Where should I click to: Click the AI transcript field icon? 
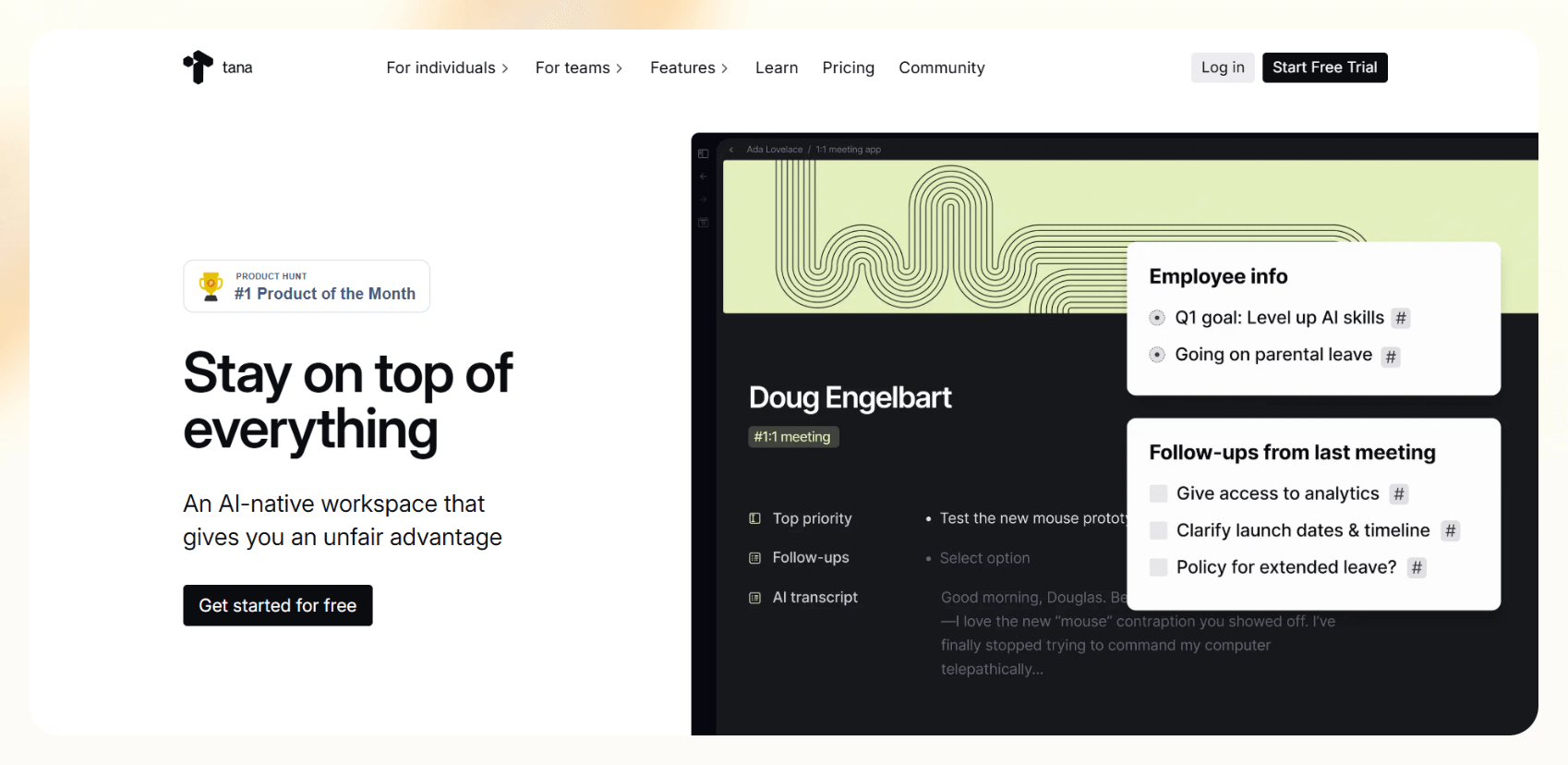[x=754, y=598]
